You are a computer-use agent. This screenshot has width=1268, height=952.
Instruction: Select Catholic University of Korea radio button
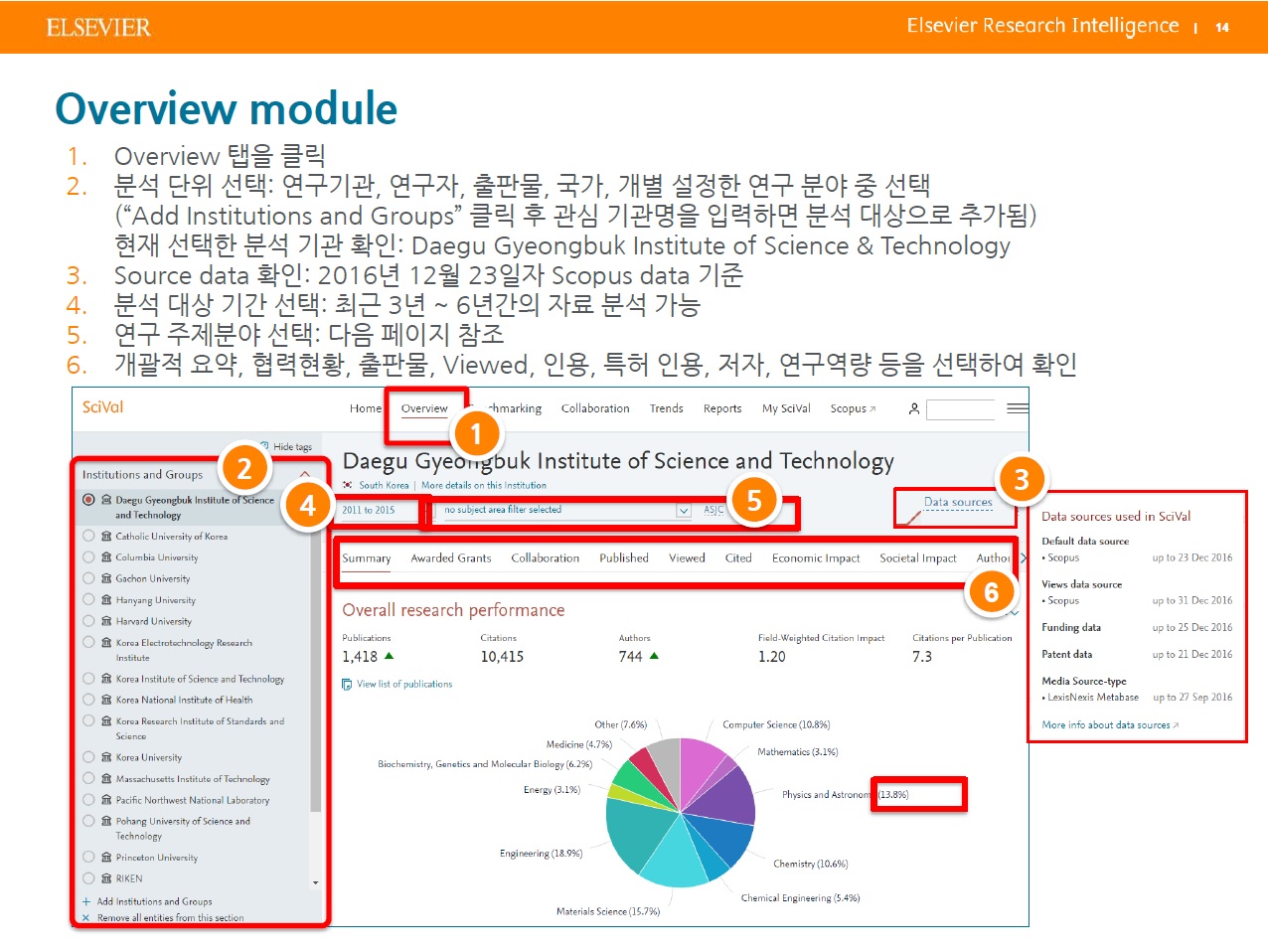[88, 536]
